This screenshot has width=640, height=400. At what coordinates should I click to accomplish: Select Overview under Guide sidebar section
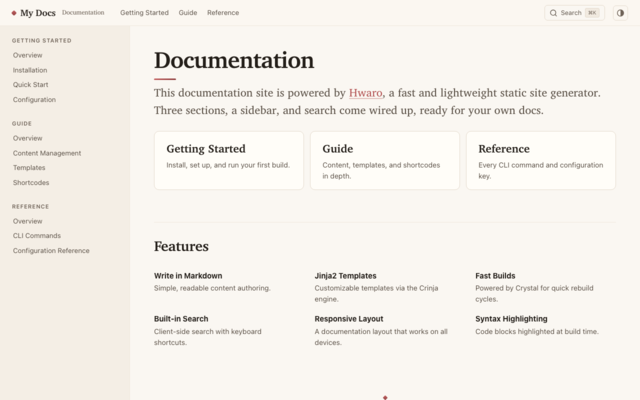pyautogui.click(x=27, y=138)
